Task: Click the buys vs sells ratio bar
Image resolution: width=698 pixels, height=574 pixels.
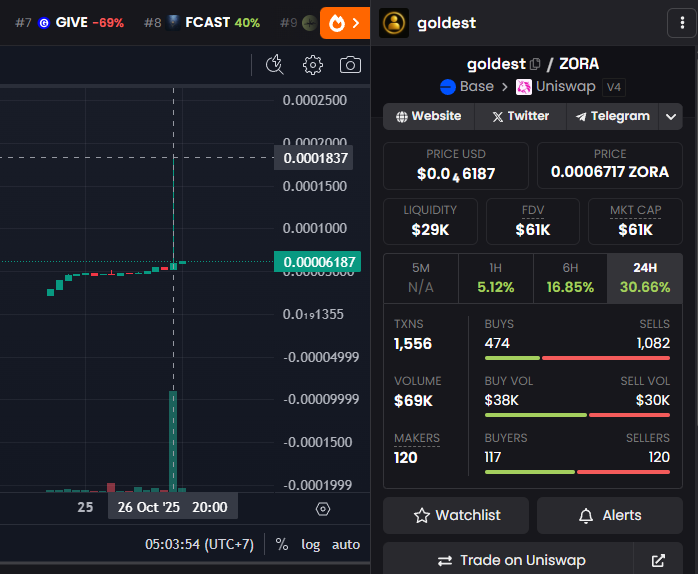Action: (577, 358)
